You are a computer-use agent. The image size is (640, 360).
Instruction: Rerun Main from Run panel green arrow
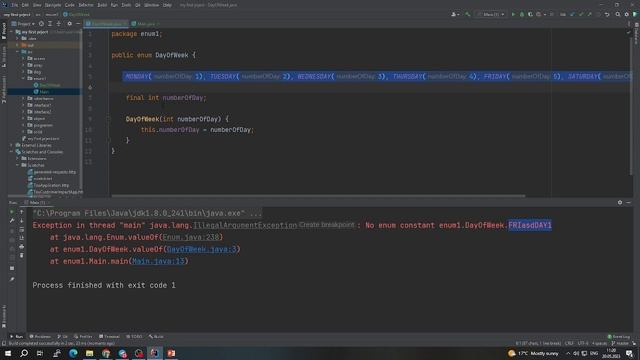[12, 212]
